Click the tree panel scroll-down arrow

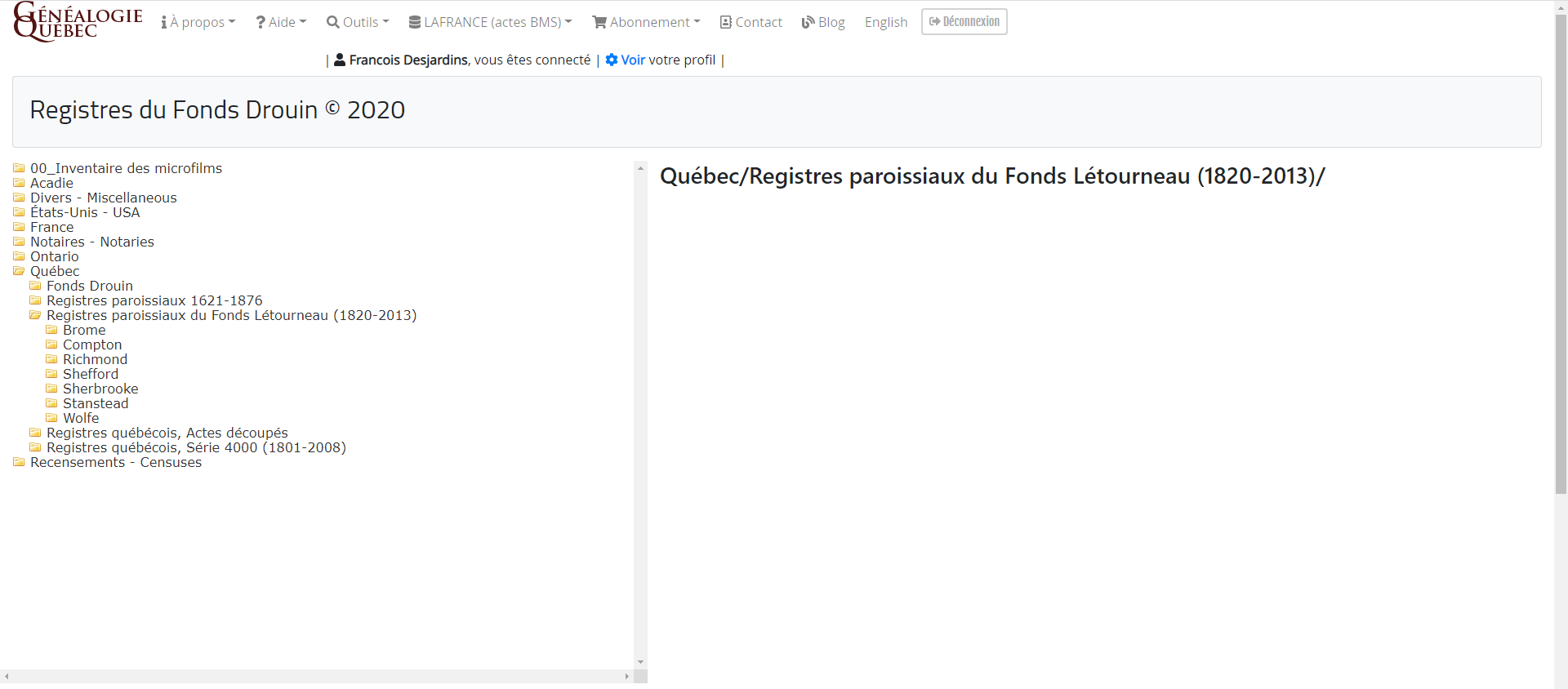click(640, 662)
